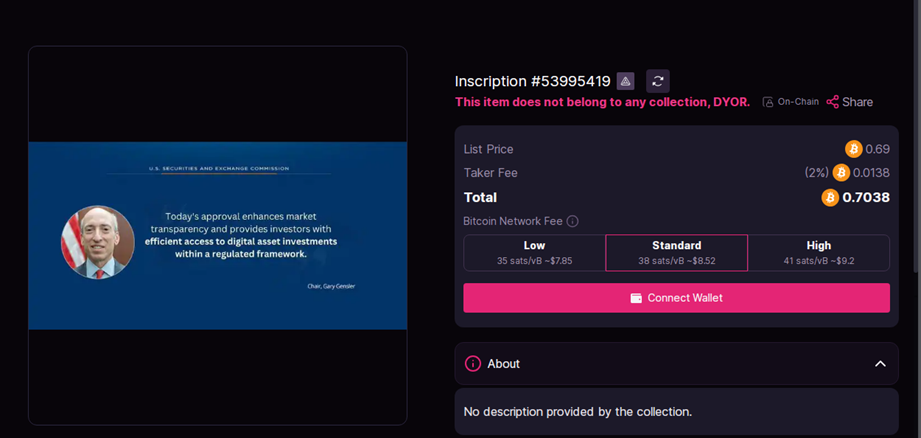Screen dimensions: 921x438
Task: Click the On-Chain lock icon
Action: coord(768,102)
